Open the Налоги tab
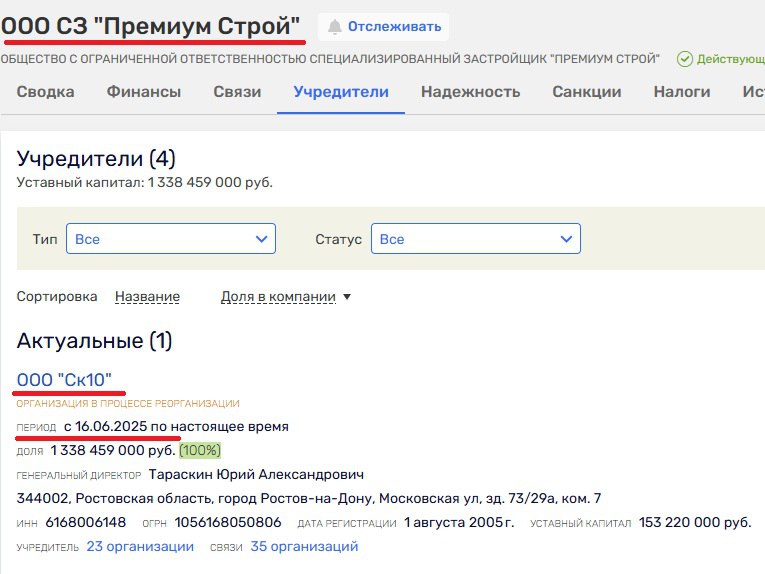 pos(681,92)
